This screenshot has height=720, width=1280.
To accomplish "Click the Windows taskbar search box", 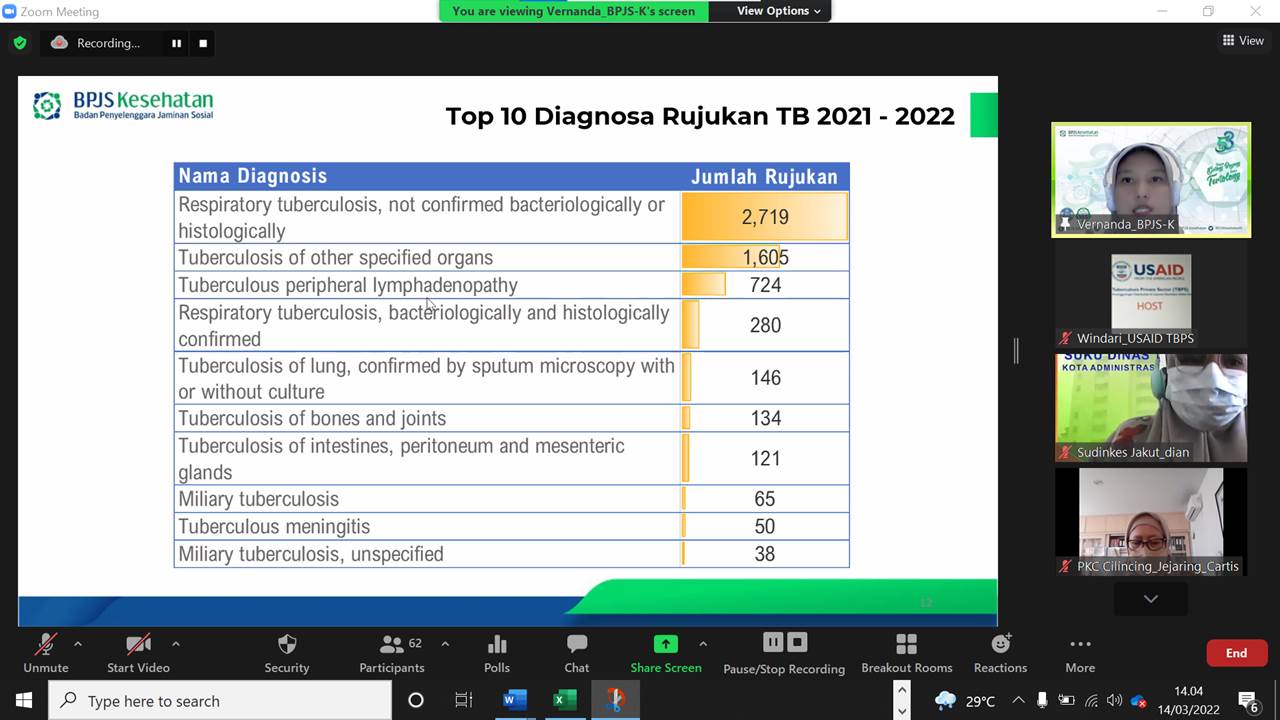I will point(220,701).
